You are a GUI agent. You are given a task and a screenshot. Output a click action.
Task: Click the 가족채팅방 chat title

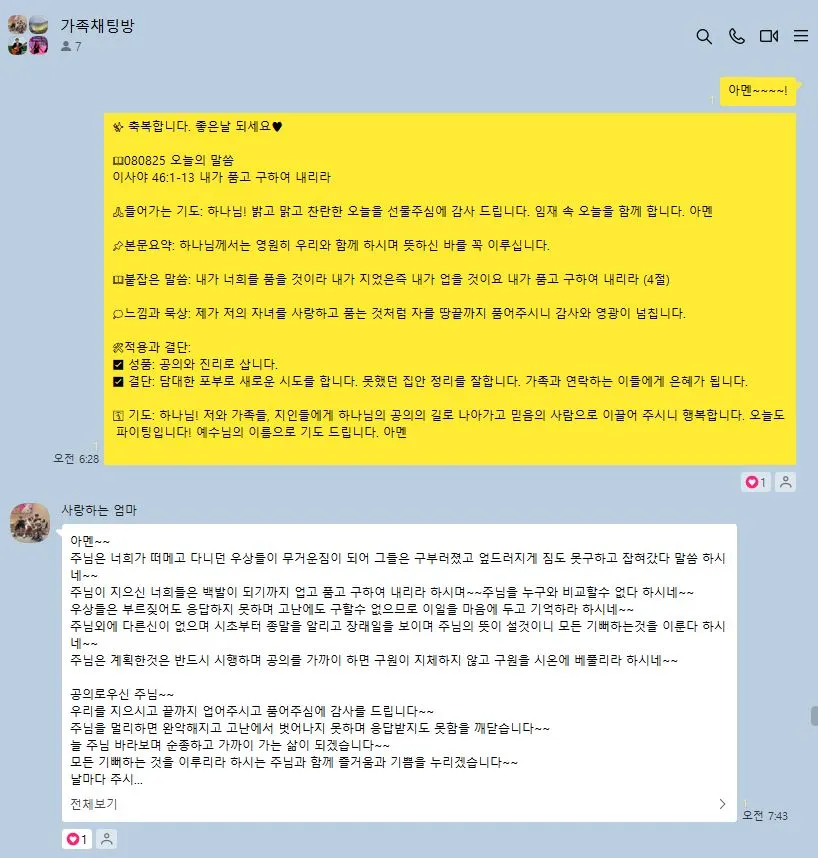(97, 26)
